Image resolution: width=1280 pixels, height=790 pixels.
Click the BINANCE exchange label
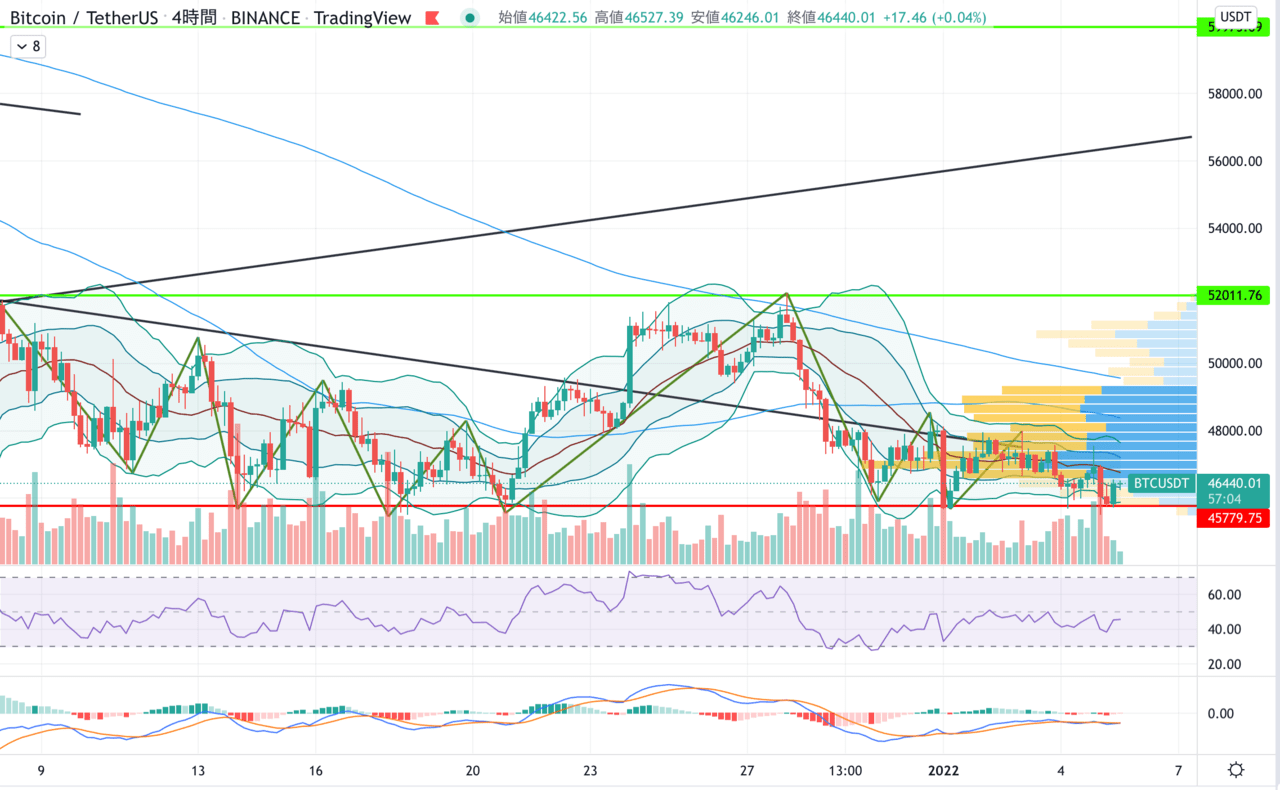click(265, 18)
